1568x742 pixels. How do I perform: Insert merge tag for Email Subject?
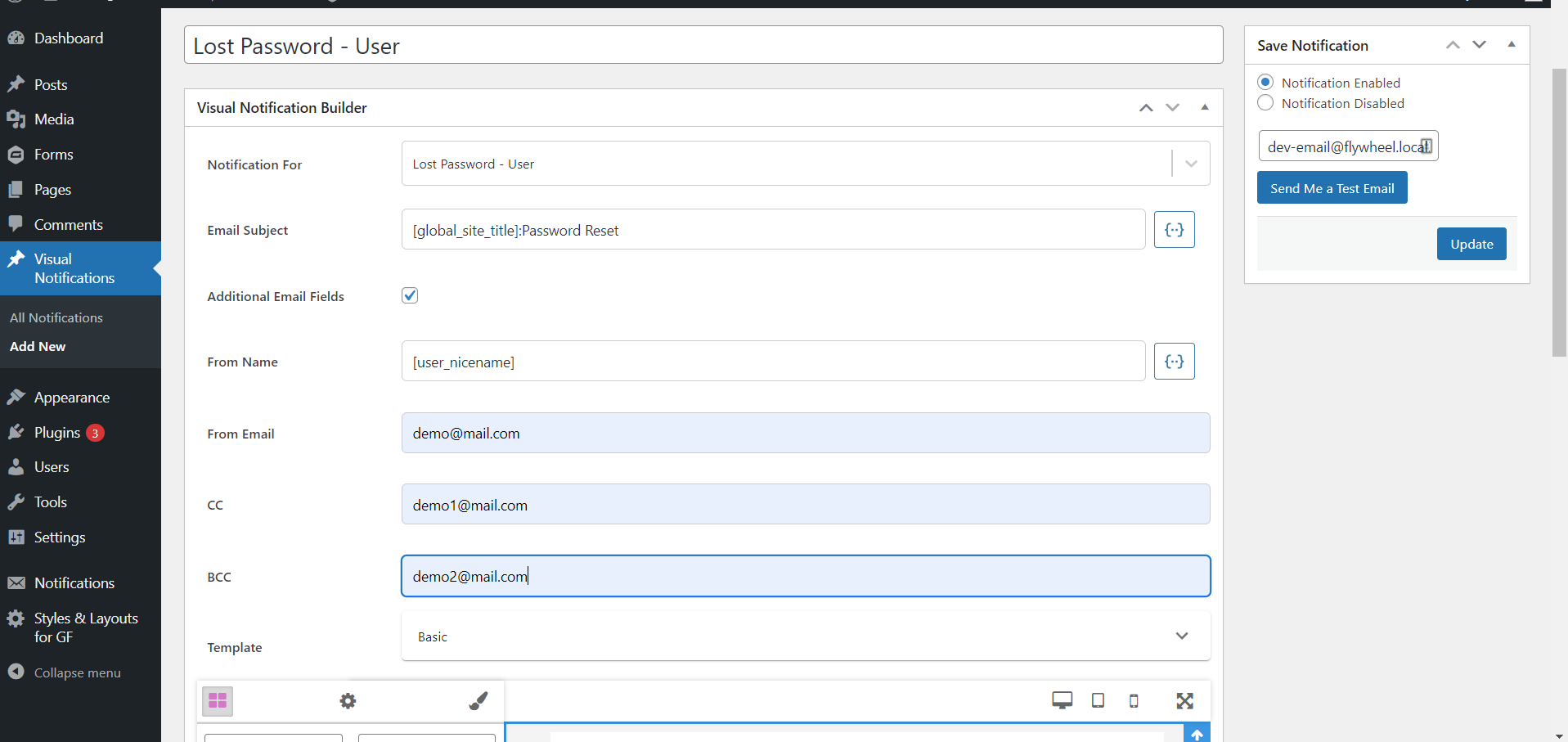coord(1174,230)
